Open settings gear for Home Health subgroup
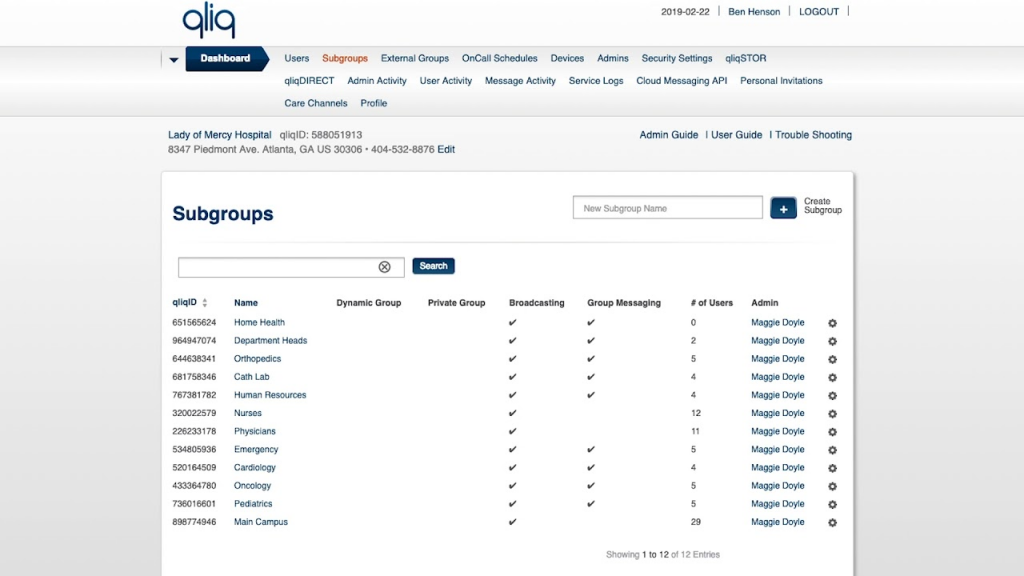This screenshot has height=576, width=1024. tap(832, 322)
